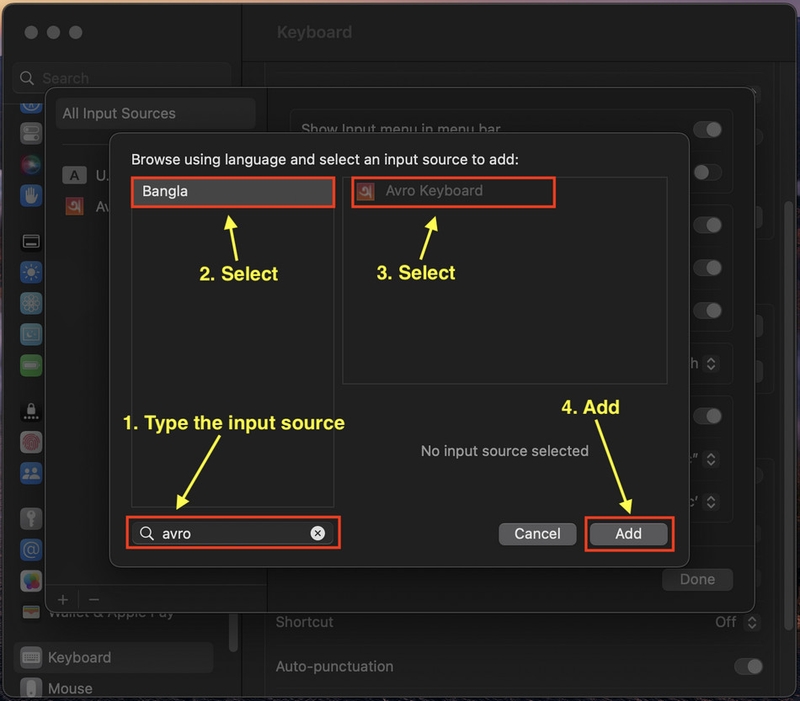Screen dimensions: 800x701
Task: Open the Displays sun sidebar icon
Action: [31, 272]
